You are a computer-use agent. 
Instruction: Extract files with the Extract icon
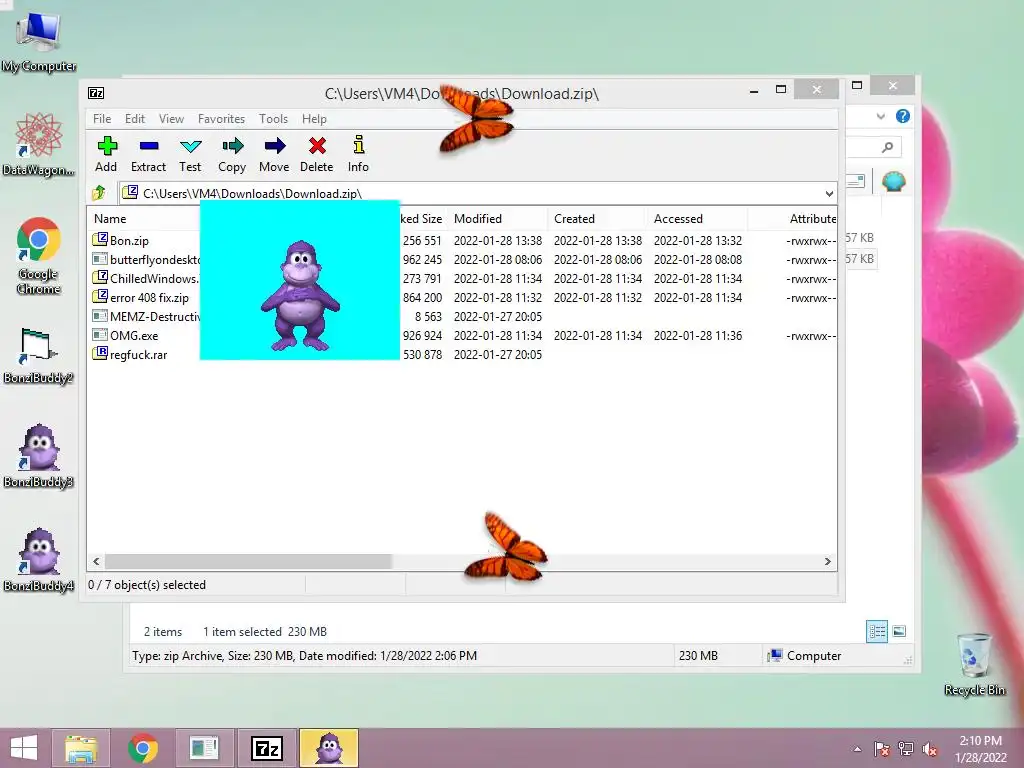coord(148,154)
